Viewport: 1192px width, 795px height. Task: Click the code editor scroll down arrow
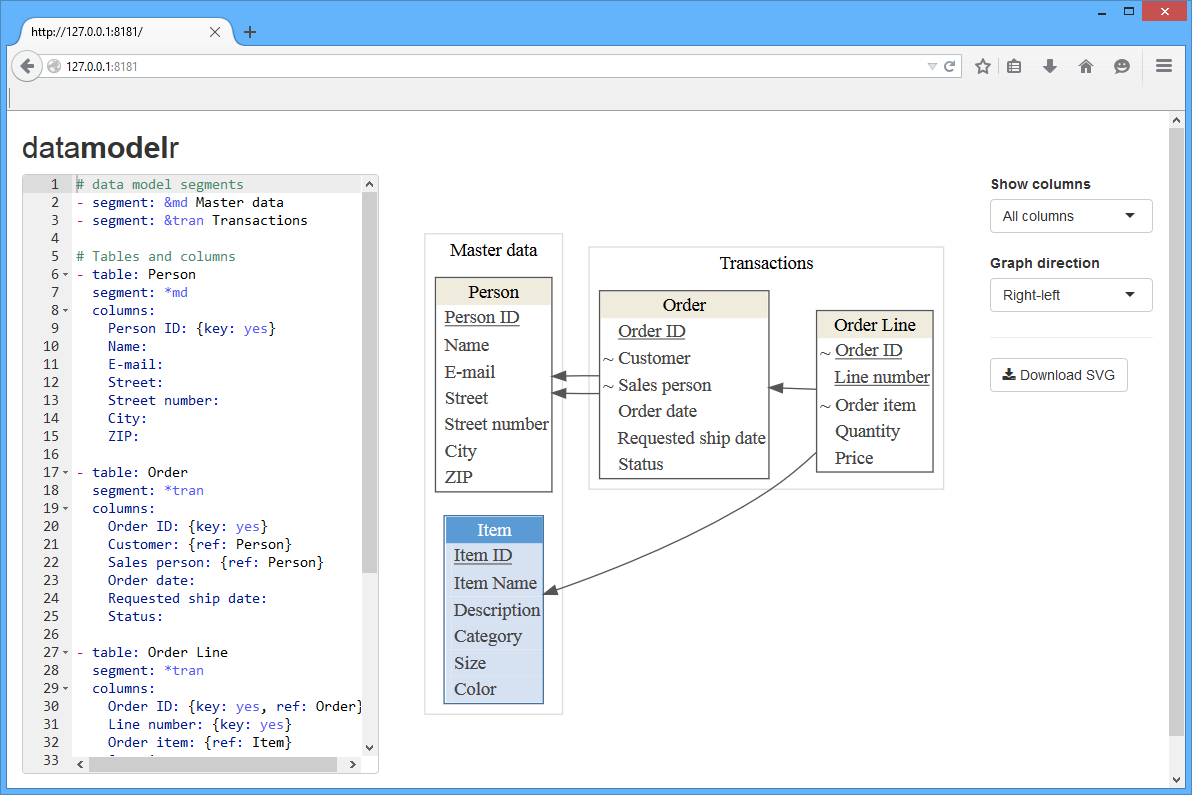coord(369,748)
